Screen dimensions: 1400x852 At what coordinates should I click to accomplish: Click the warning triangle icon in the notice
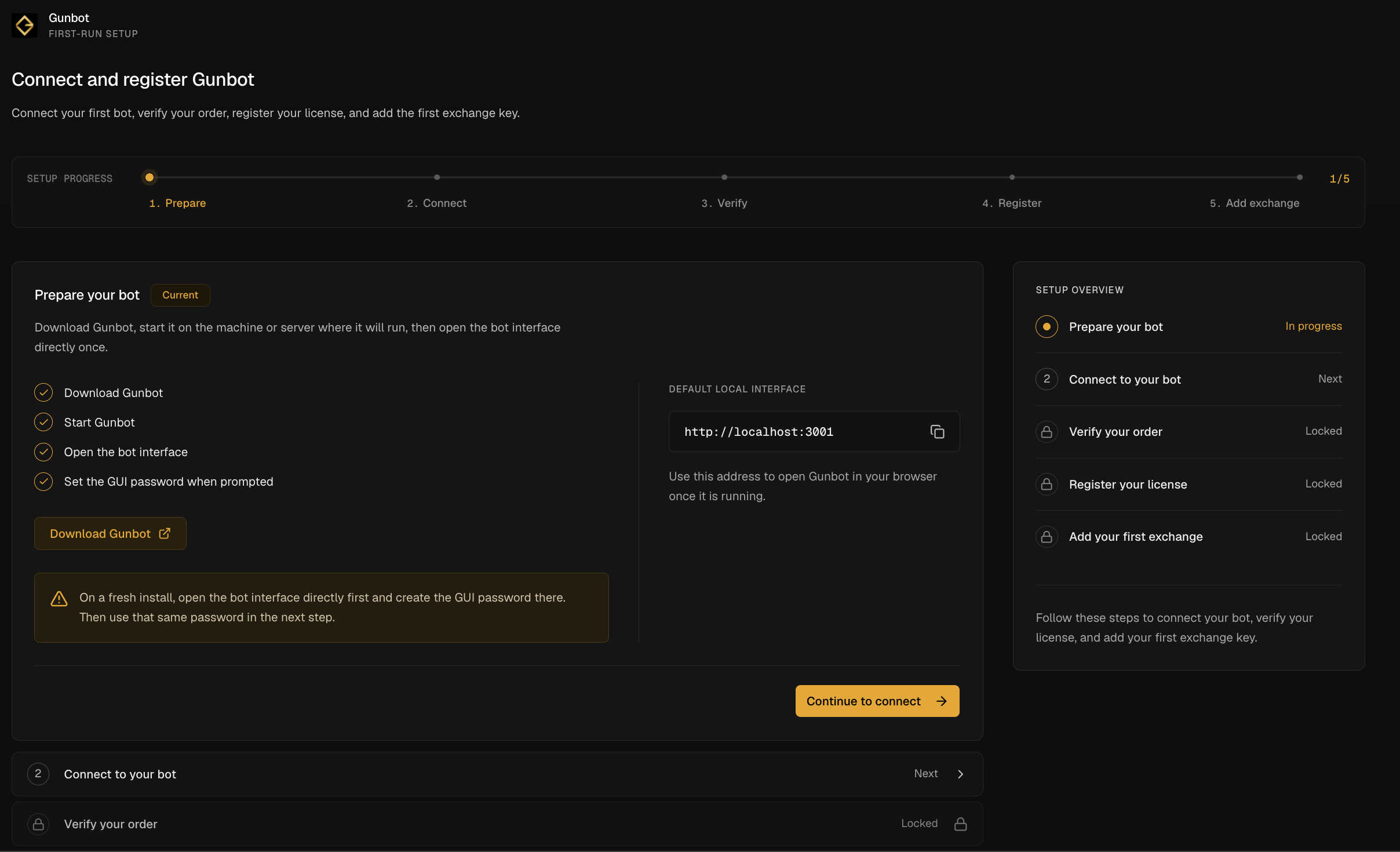(x=59, y=599)
